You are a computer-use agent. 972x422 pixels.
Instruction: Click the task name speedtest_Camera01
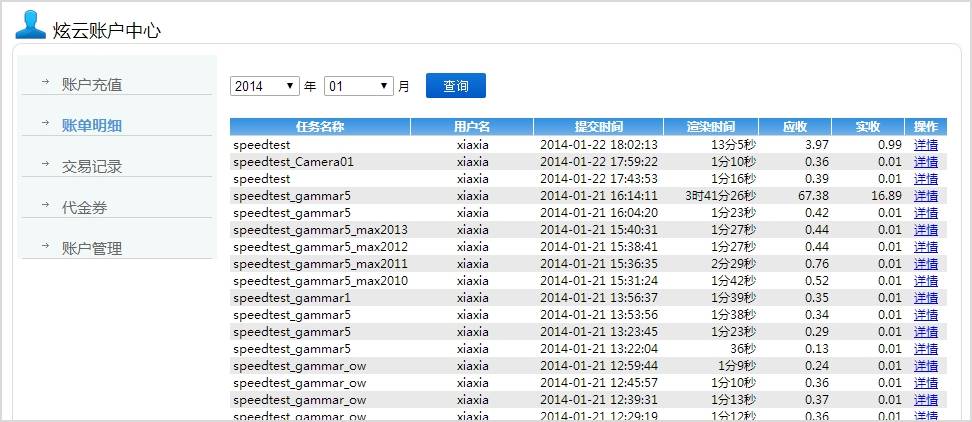pyautogui.click(x=293, y=162)
